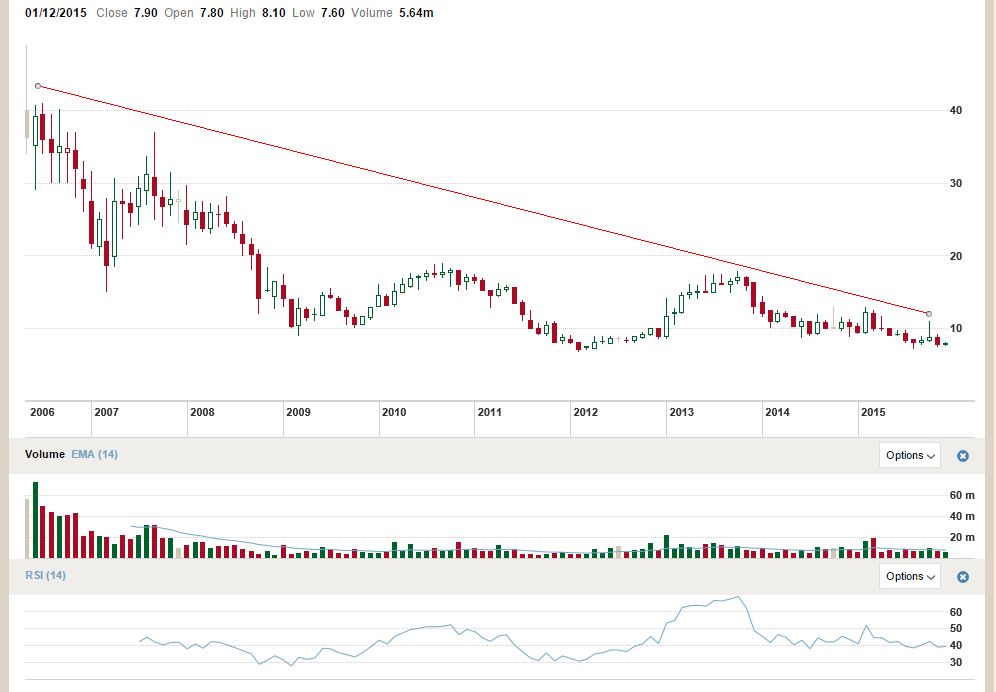Select the RSI (14) indicator label

pyautogui.click(x=46, y=575)
